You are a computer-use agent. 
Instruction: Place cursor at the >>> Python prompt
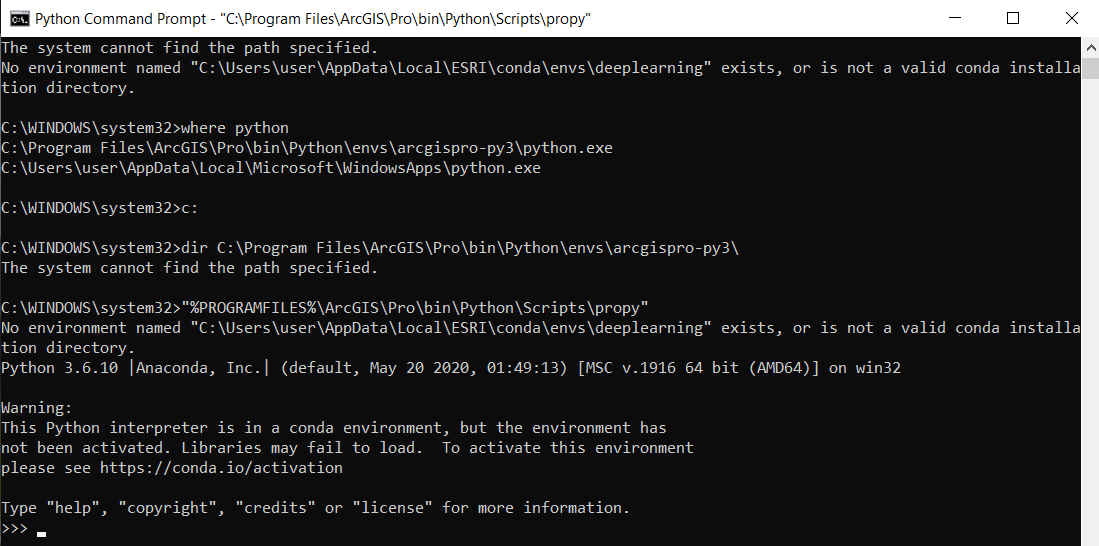pos(41,529)
